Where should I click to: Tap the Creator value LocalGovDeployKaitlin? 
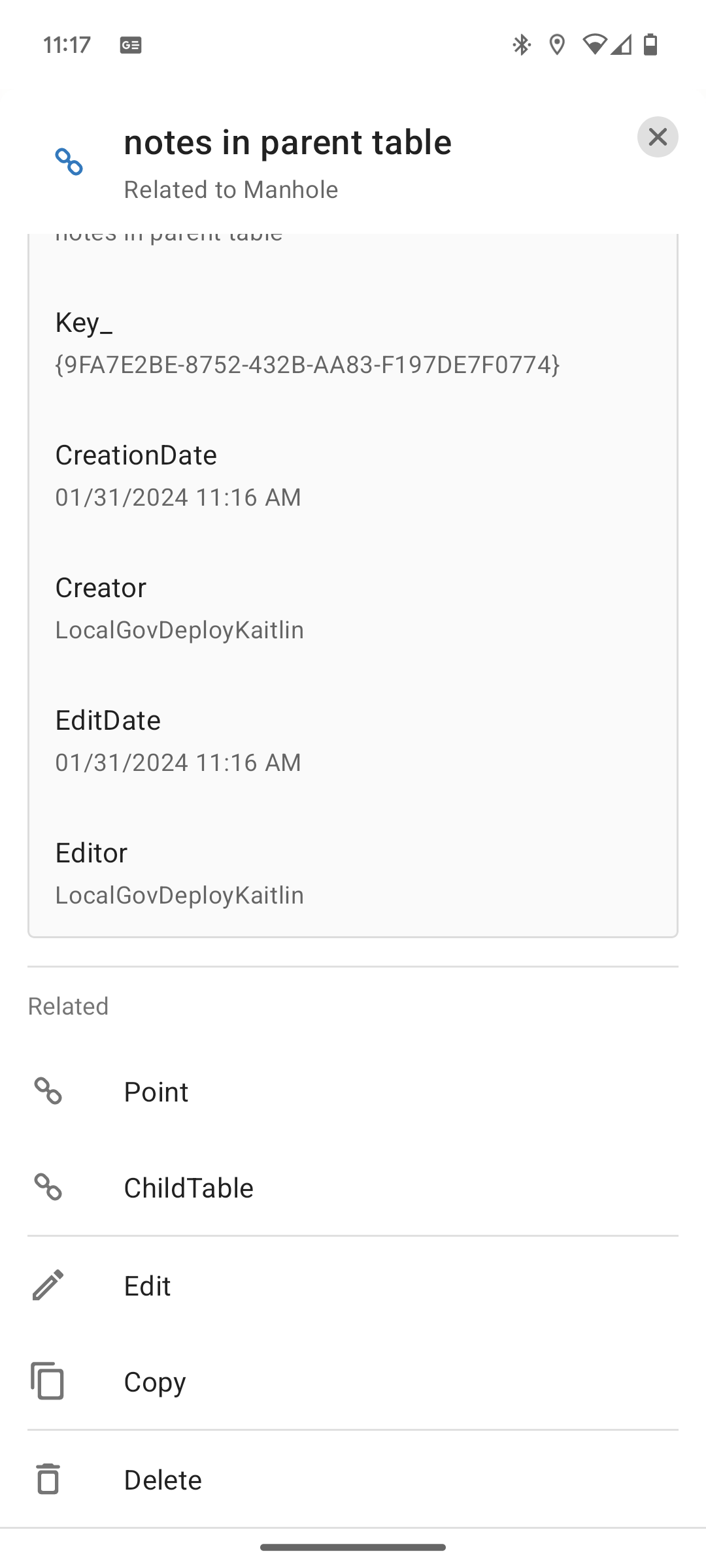point(179,629)
